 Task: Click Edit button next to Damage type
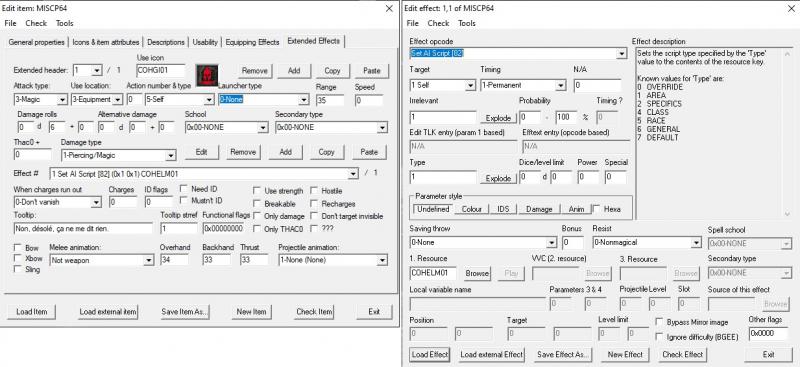click(x=202, y=152)
